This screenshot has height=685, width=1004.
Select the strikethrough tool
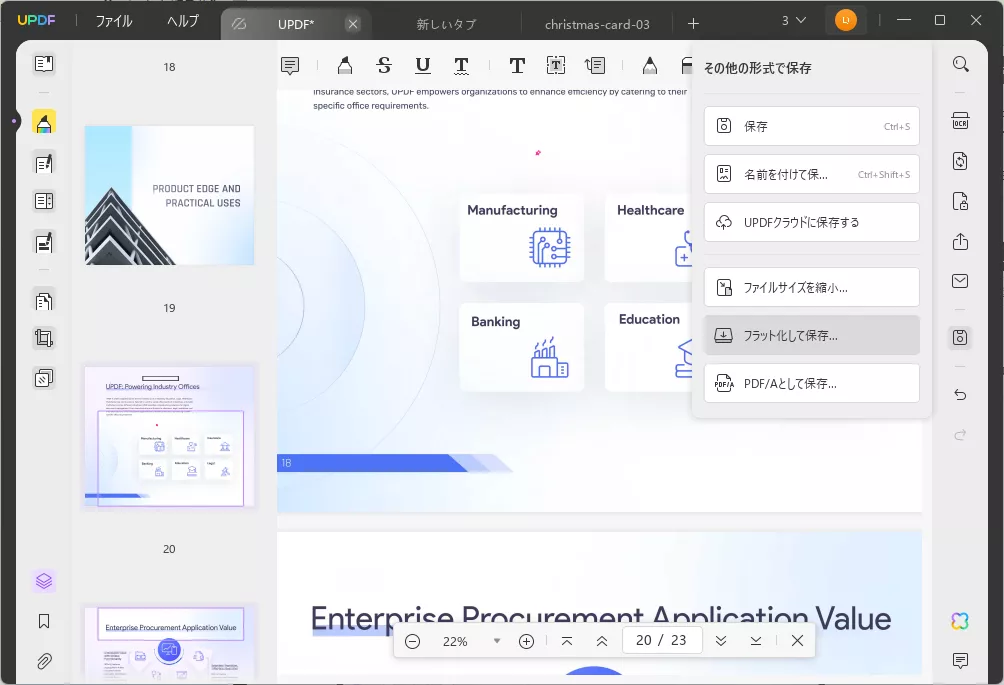pos(384,65)
